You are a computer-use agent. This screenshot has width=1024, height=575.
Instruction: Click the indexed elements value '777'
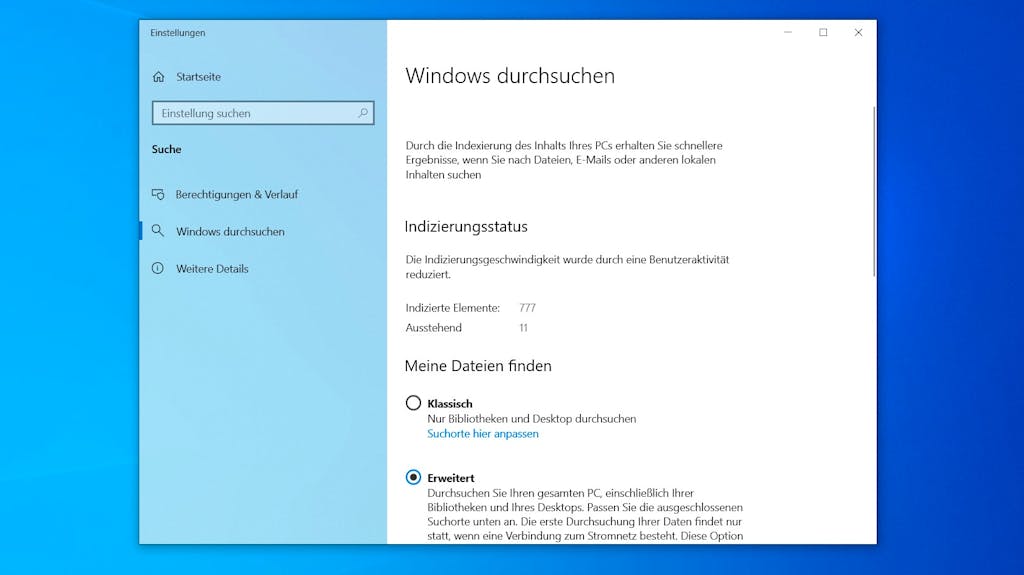pos(527,308)
